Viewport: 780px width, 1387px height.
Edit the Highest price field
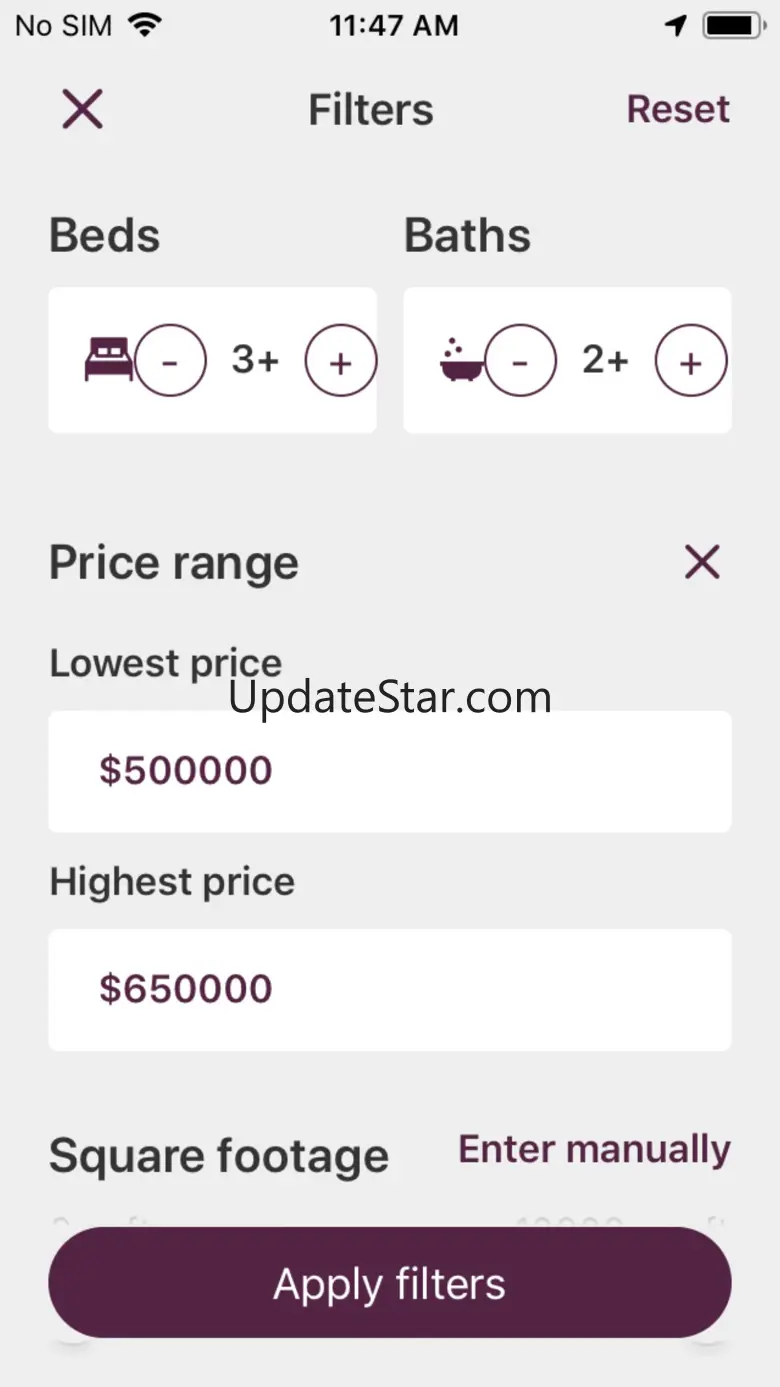coord(390,989)
